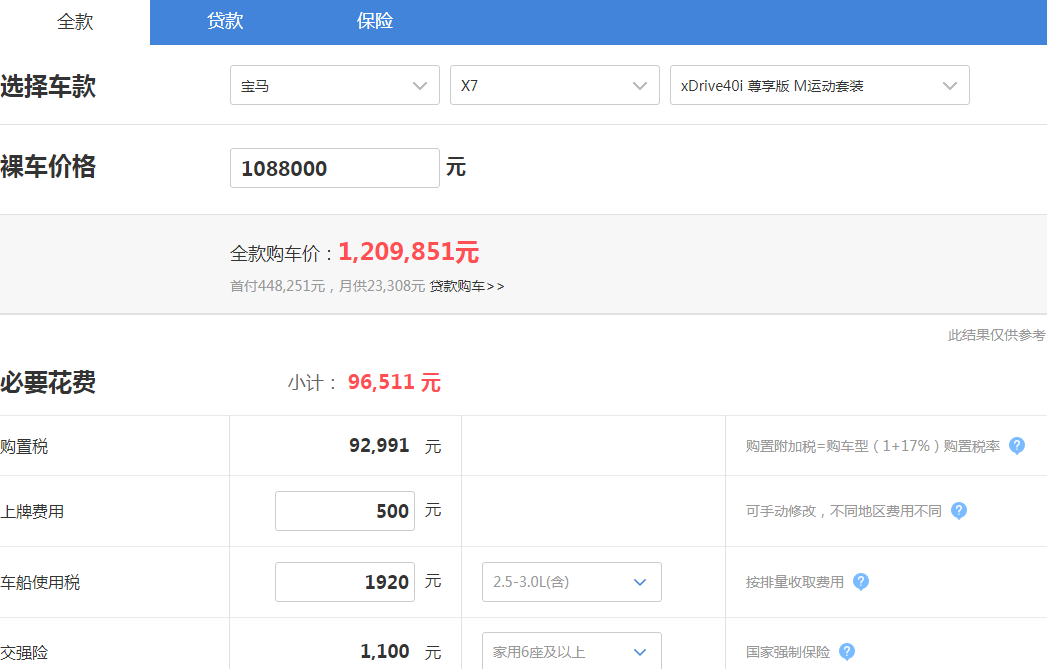Click the help icon beside 购置税 formula

1017,446
